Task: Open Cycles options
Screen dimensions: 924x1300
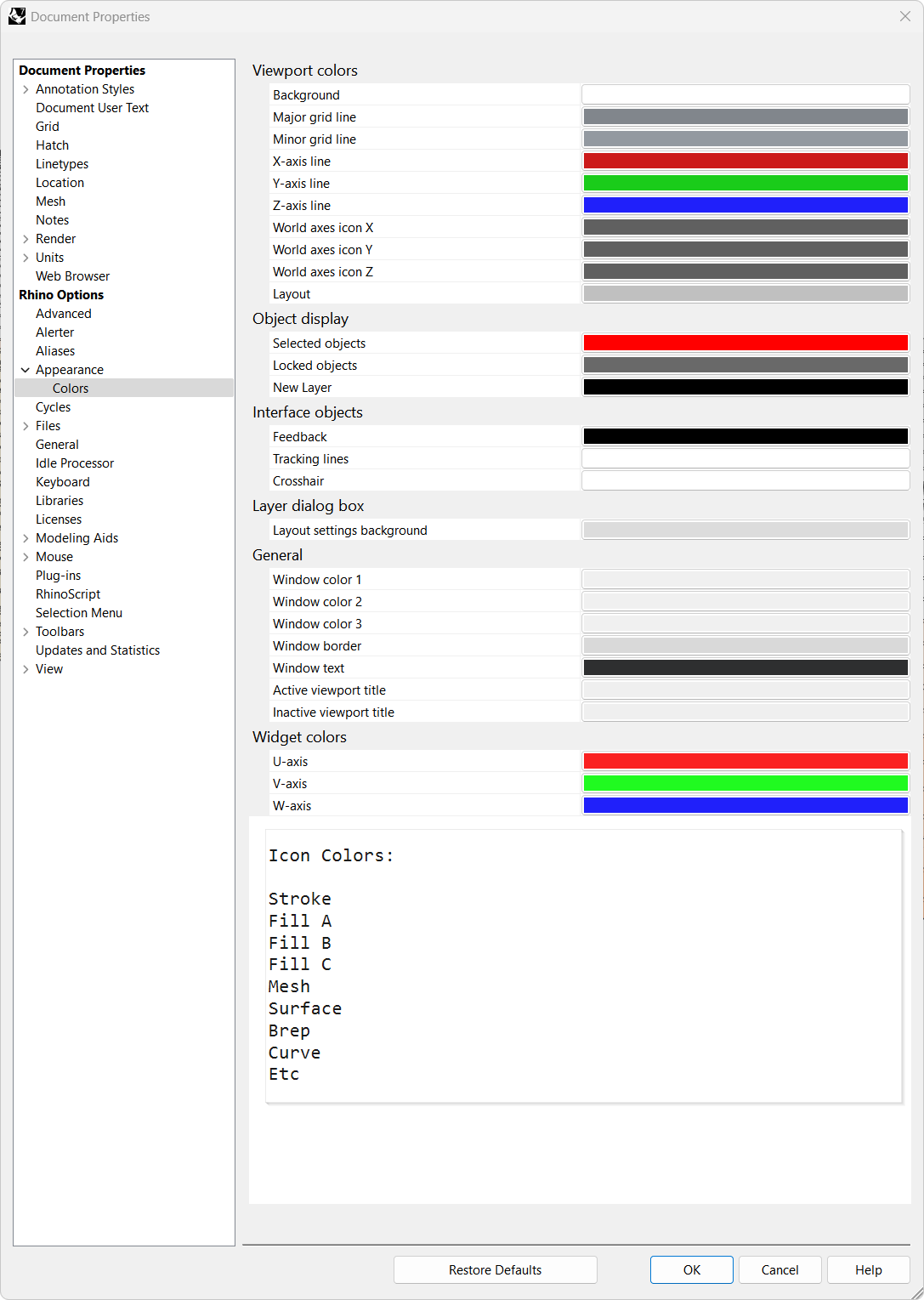Action: pos(53,407)
